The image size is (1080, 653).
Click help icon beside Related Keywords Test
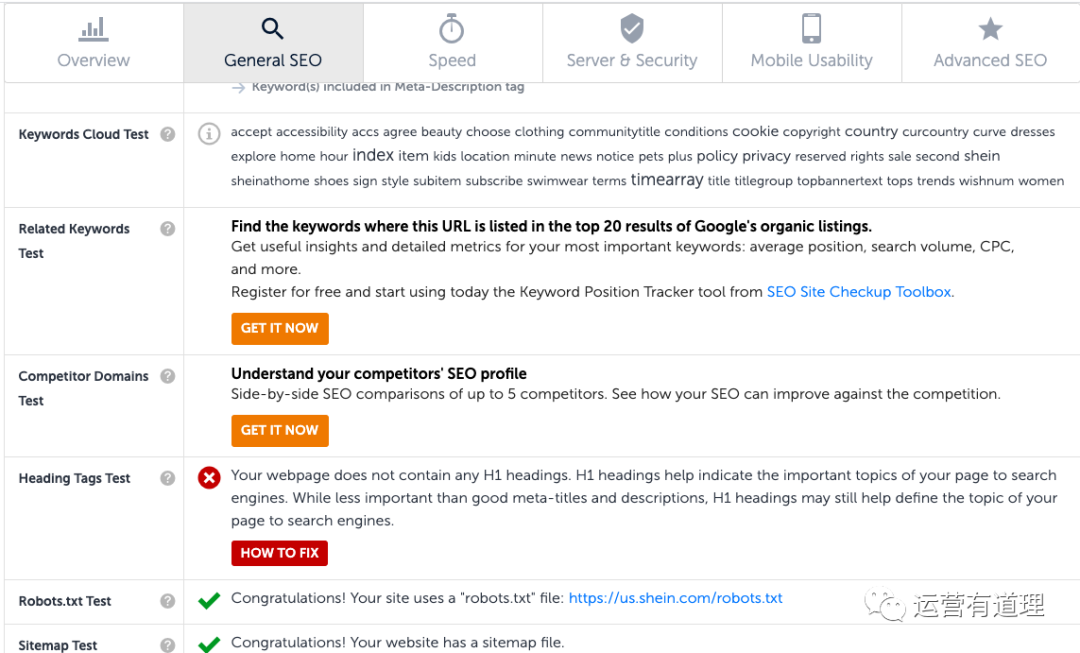point(168,228)
